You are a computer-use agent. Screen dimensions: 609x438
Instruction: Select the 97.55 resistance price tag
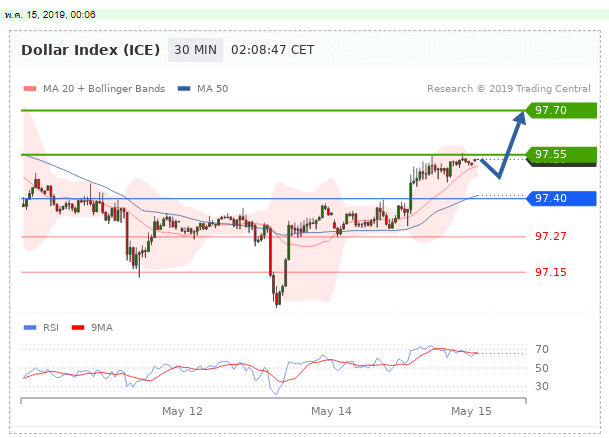[561, 155]
